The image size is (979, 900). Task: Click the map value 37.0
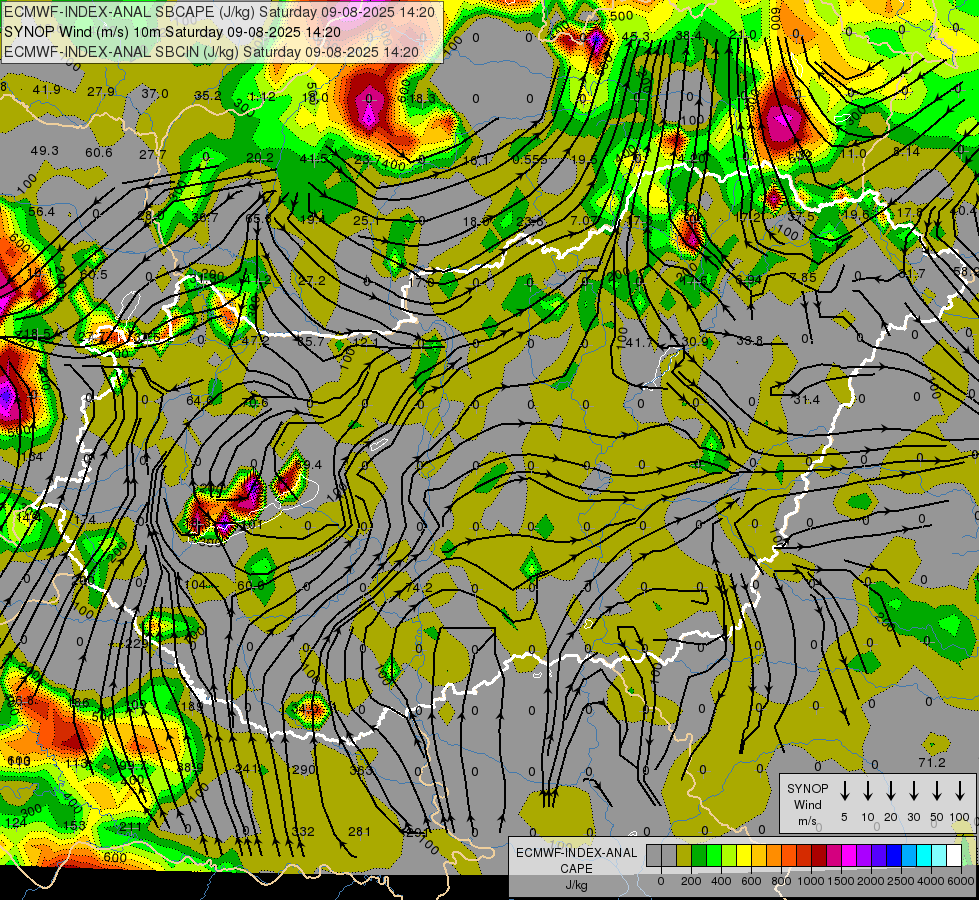click(x=155, y=93)
